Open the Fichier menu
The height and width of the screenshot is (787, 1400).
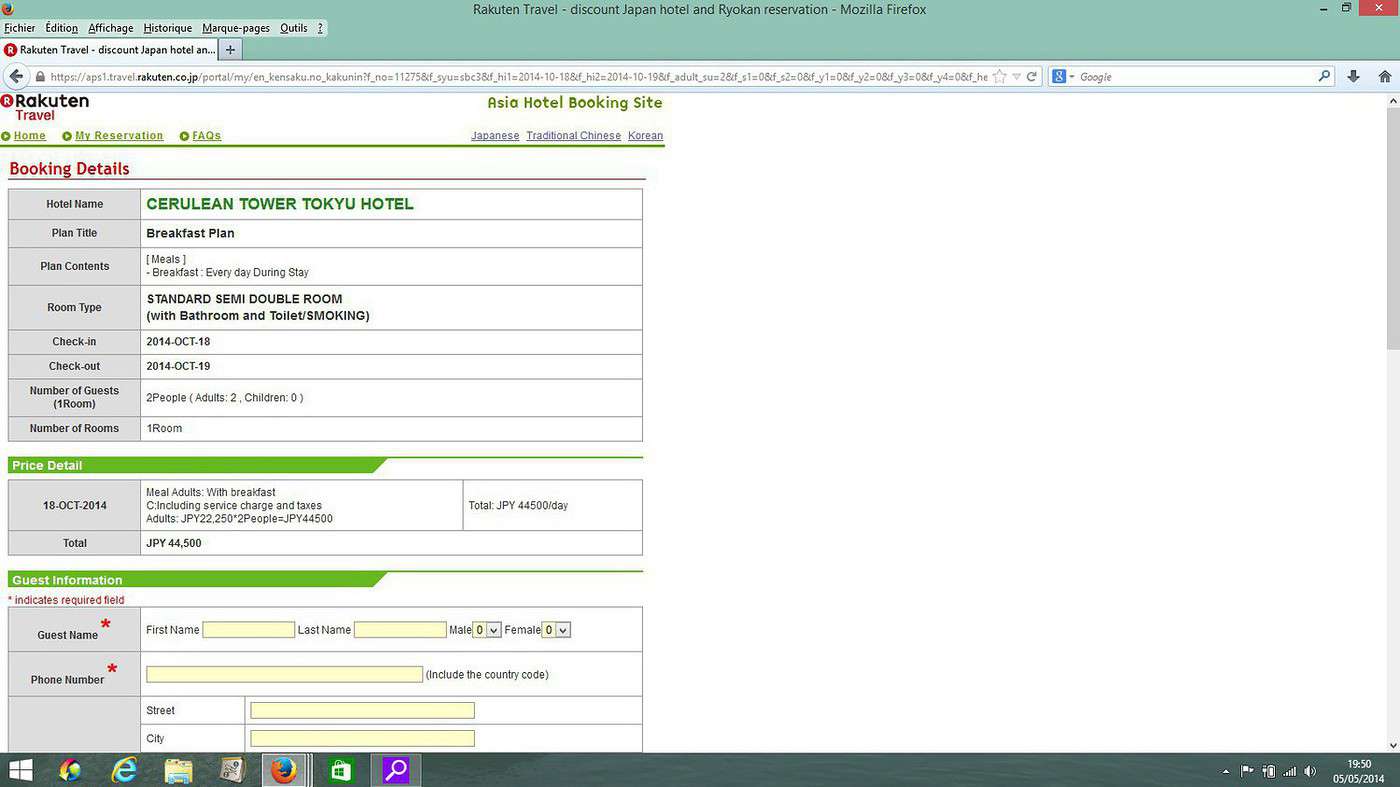point(20,28)
